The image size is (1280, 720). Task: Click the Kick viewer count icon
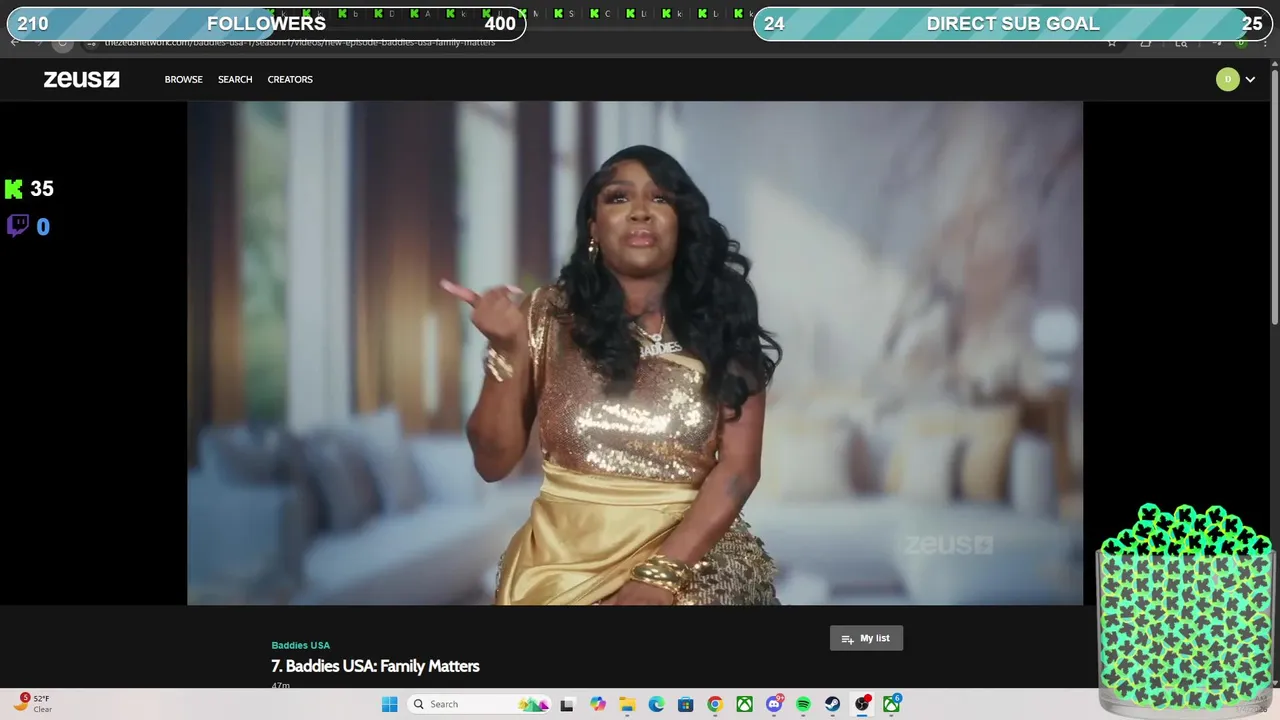click(14, 188)
